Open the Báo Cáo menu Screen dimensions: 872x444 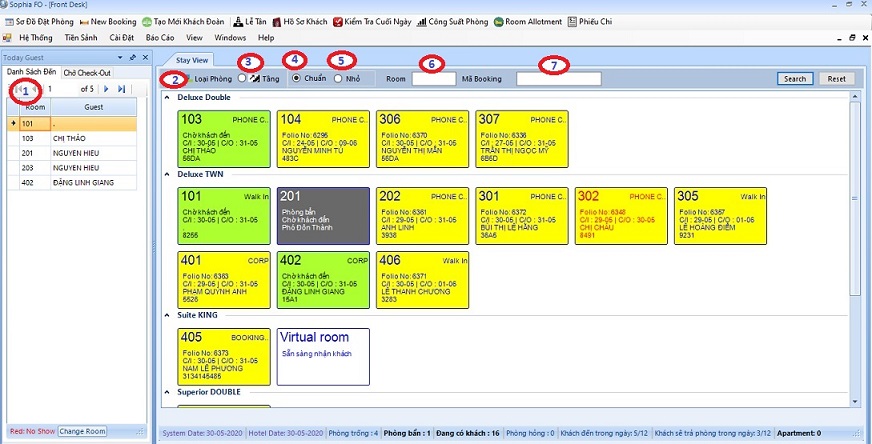(160, 38)
